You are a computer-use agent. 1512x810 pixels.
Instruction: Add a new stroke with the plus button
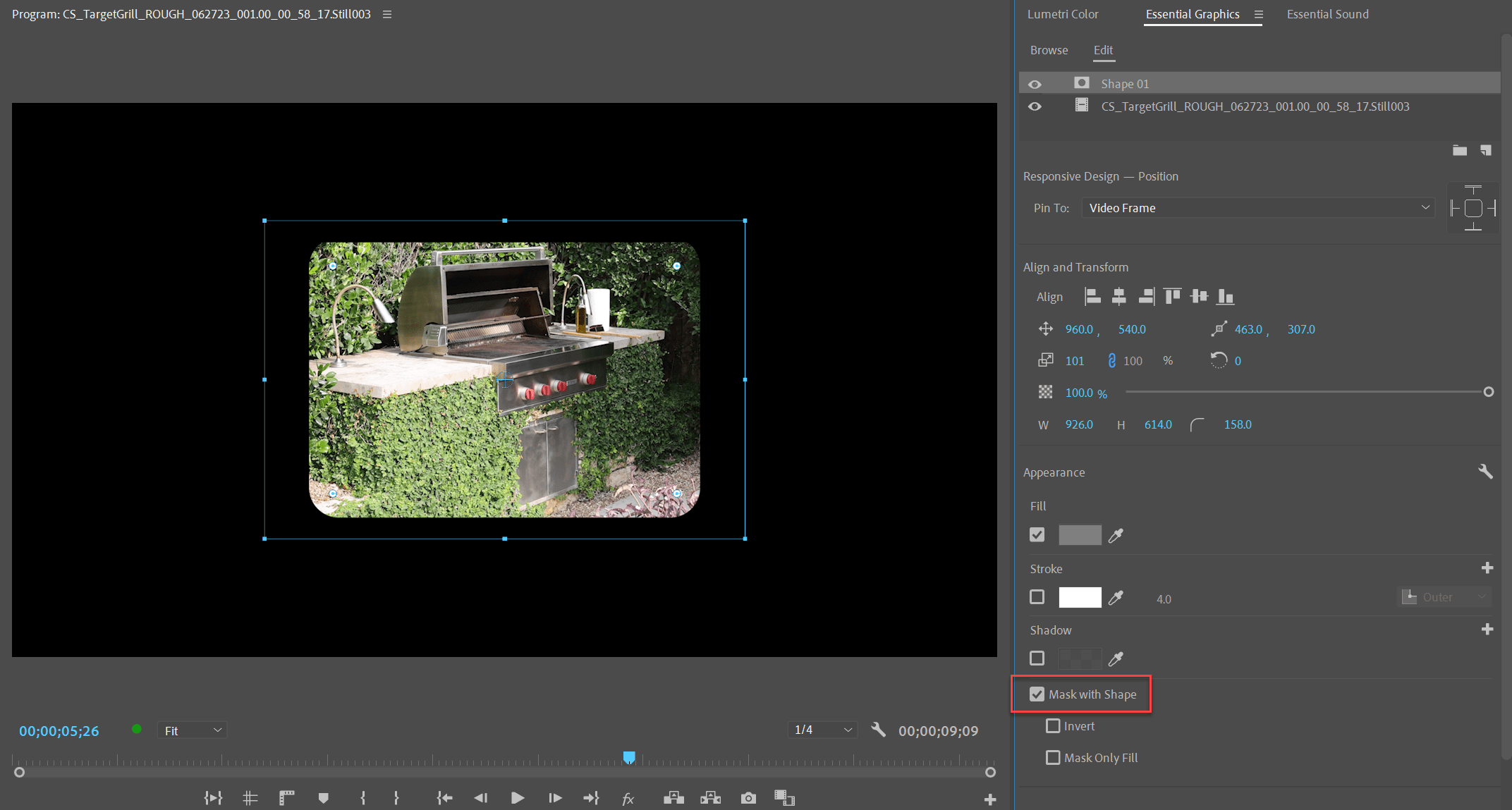tap(1487, 567)
